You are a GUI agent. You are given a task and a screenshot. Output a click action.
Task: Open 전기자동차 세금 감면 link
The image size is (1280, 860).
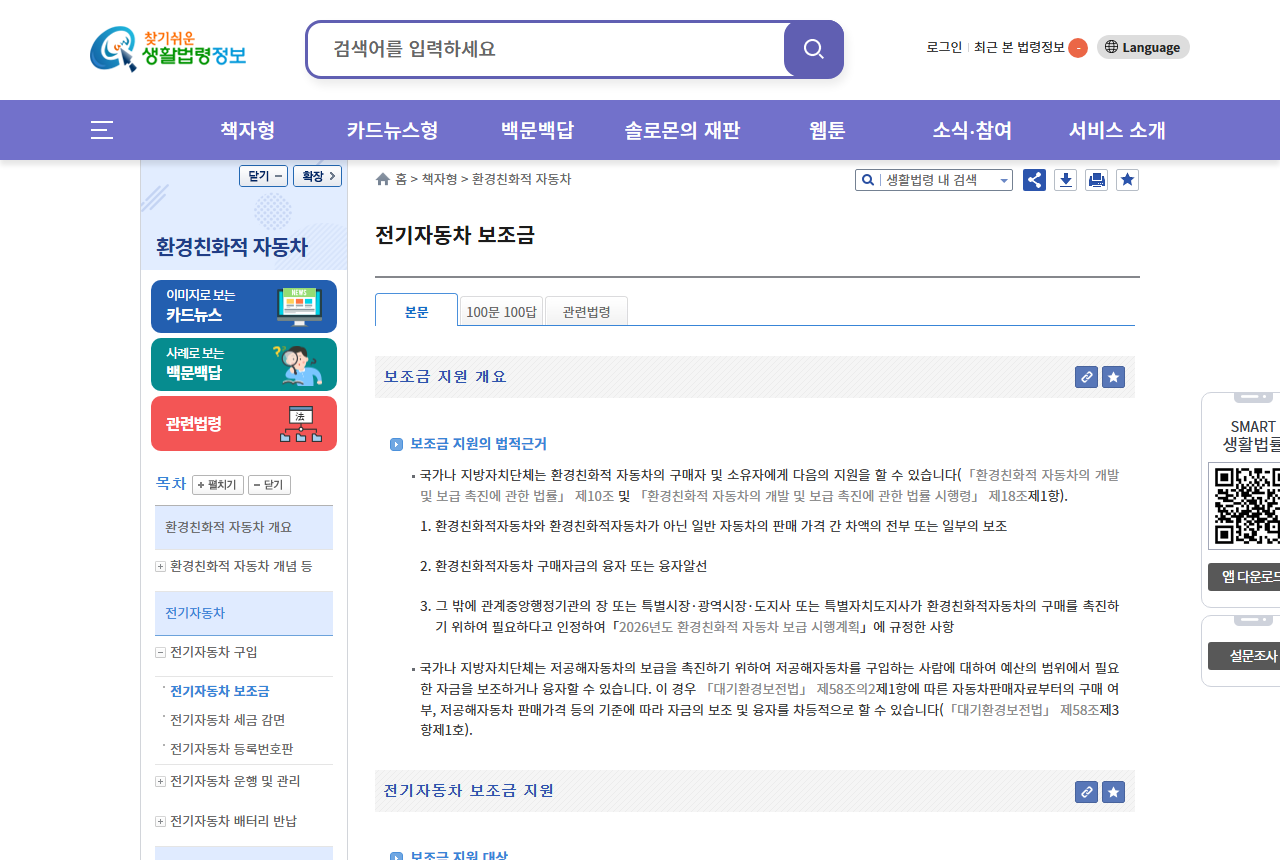pyautogui.click(x=228, y=720)
